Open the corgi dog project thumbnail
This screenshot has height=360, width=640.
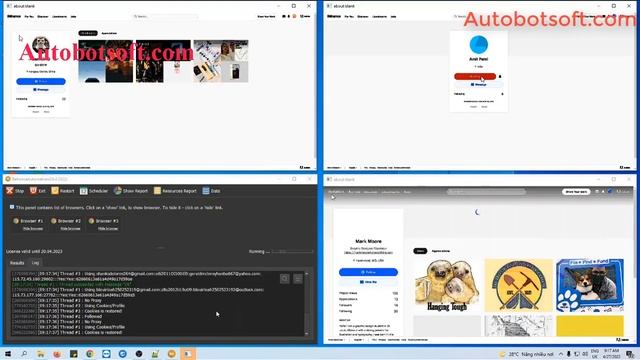click(x=590, y=285)
